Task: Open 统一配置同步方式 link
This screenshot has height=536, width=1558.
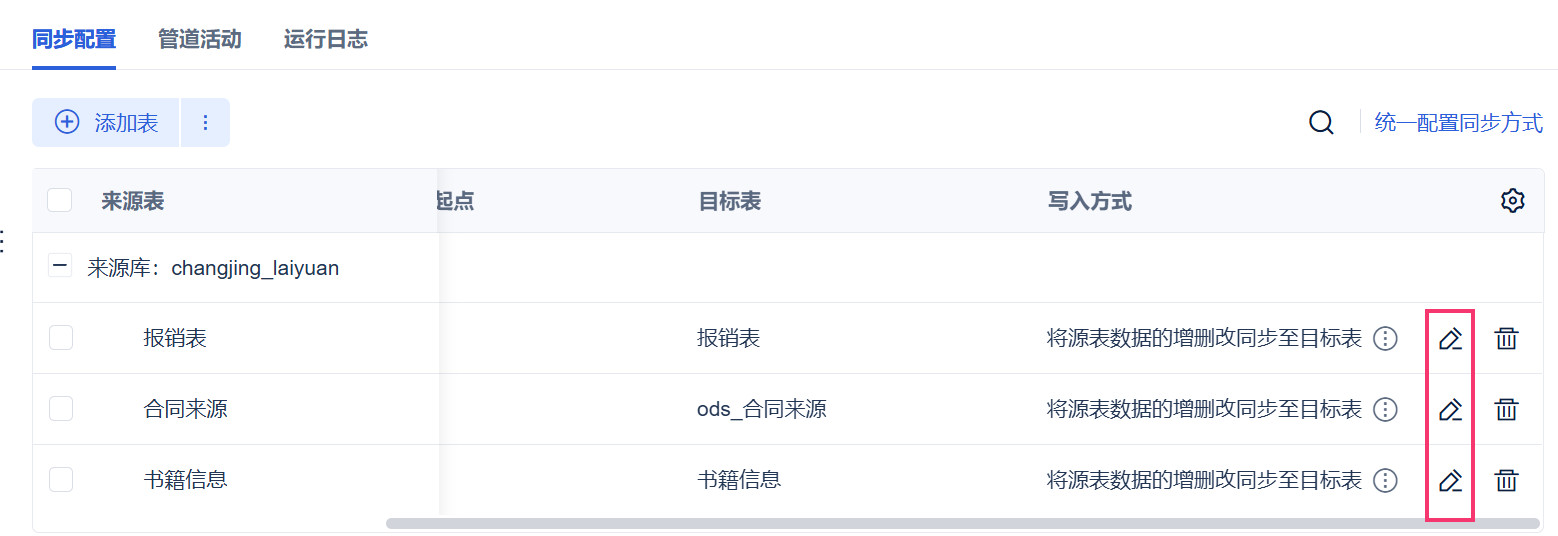Action: (x=1458, y=123)
